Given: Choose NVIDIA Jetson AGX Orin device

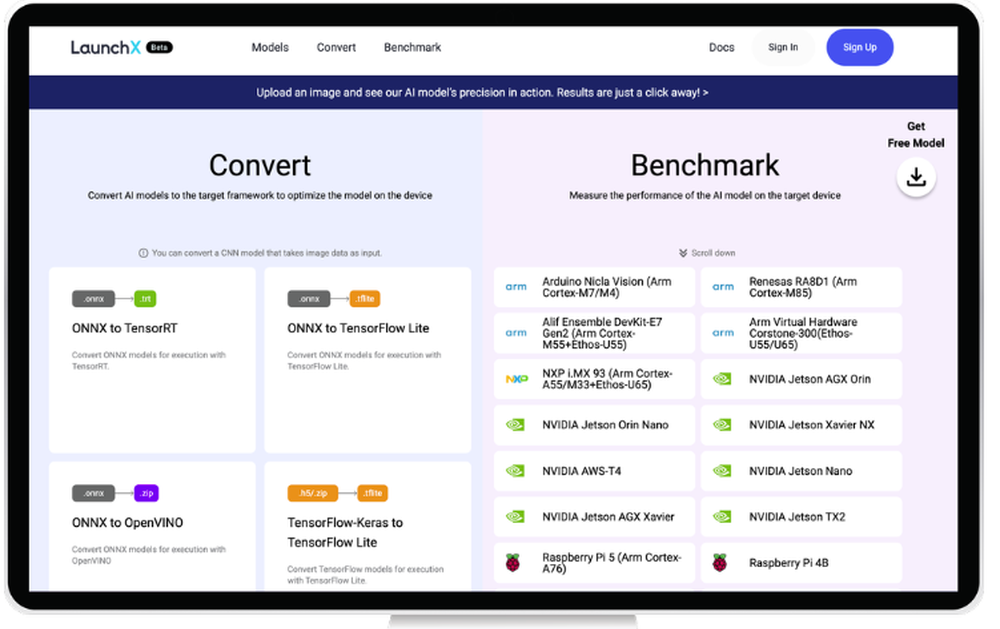Looking at the screenshot, I should 802,379.
